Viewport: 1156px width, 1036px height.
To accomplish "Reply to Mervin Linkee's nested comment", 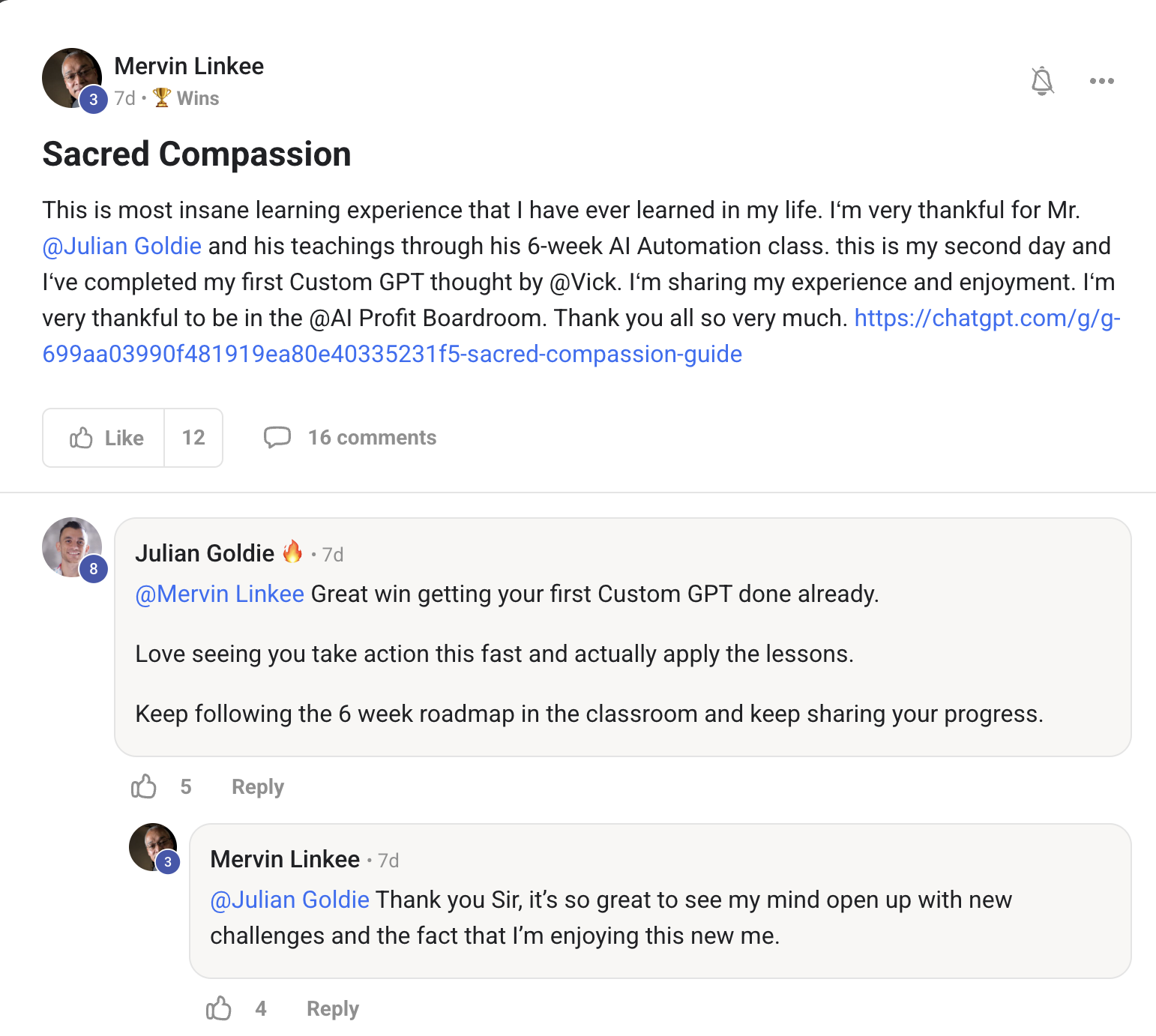I will 333,1008.
